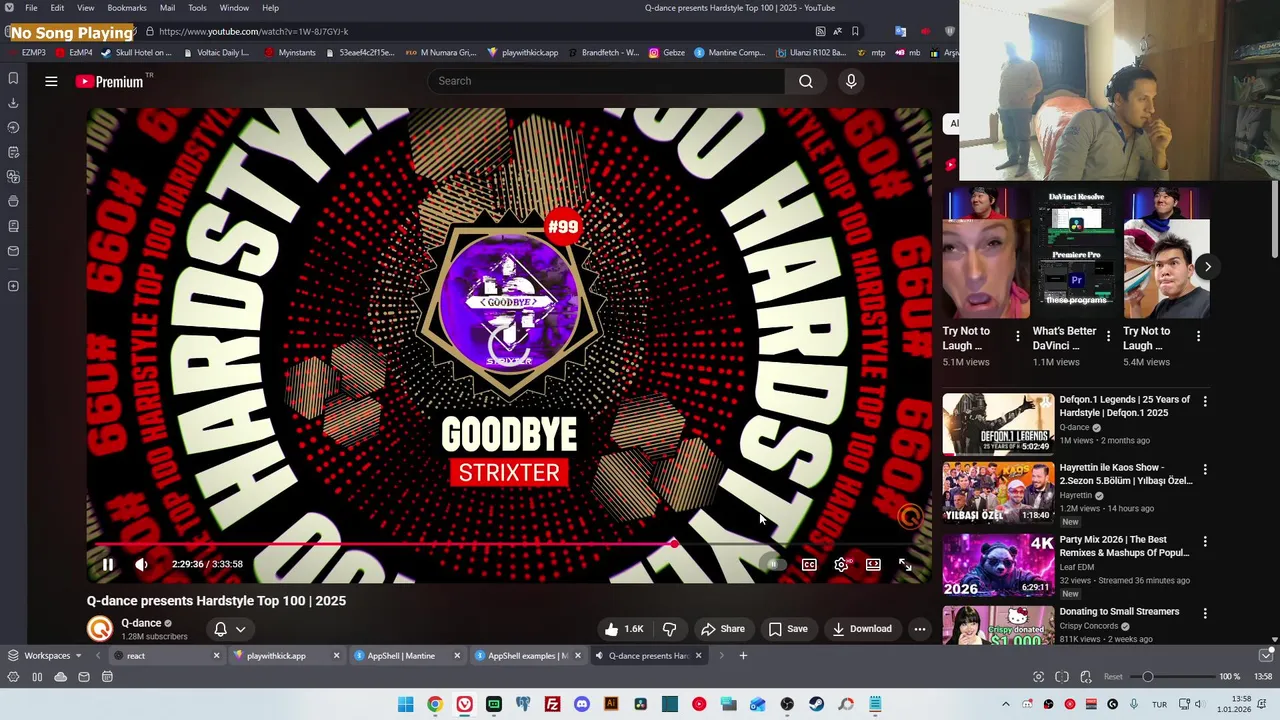
Task: Open the Party Mix 2026 video thumbnail
Action: 998,565
